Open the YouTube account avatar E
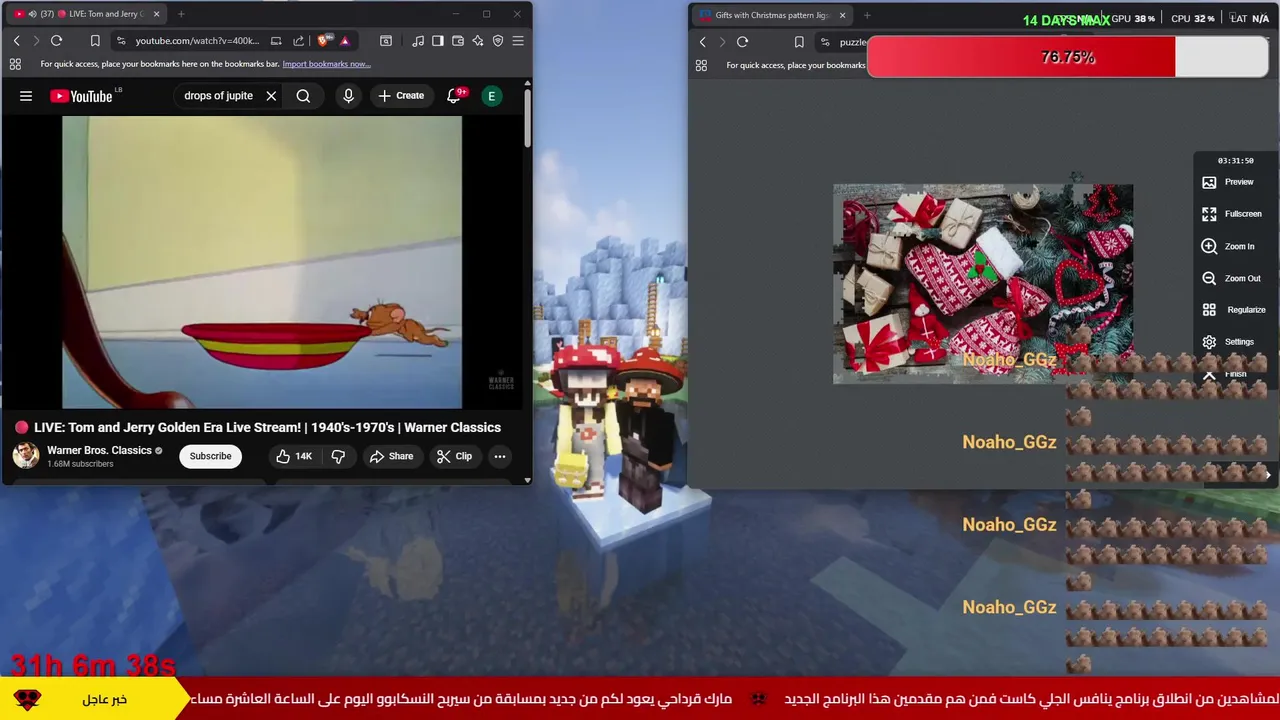The width and height of the screenshot is (1280, 720). [491, 96]
